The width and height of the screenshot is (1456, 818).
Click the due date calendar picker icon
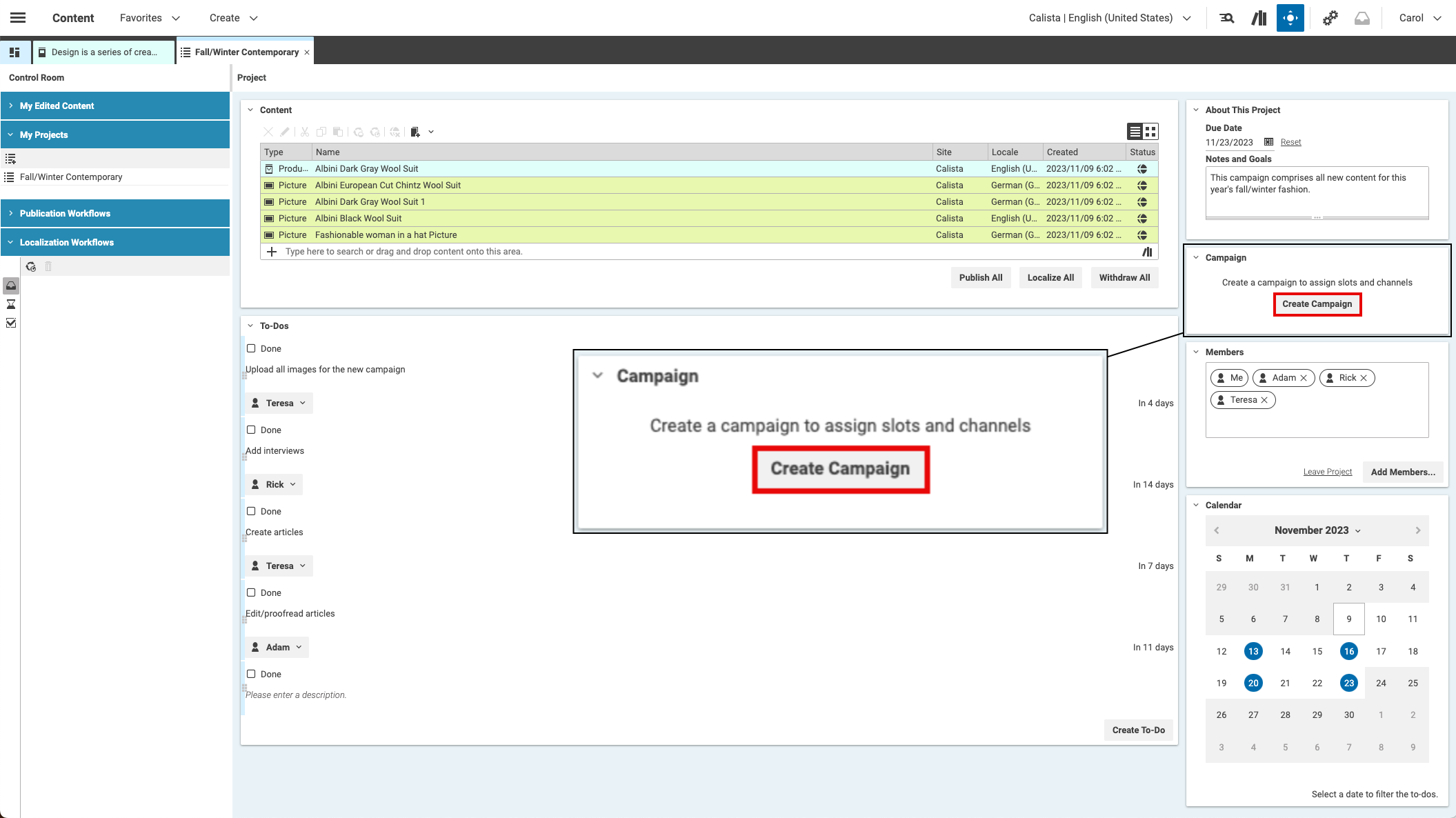(1268, 142)
